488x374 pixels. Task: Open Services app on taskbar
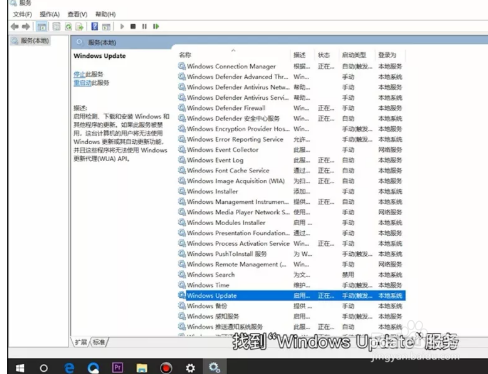click(x=214, y=367)
